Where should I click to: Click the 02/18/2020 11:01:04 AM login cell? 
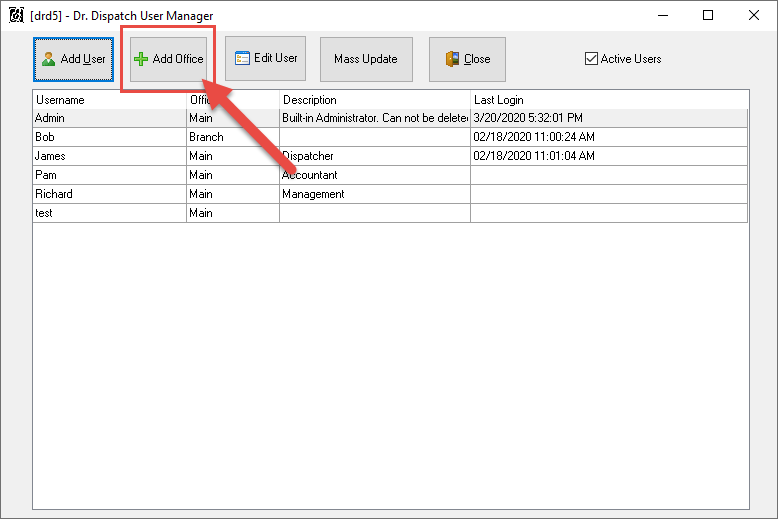pos(609,156)
